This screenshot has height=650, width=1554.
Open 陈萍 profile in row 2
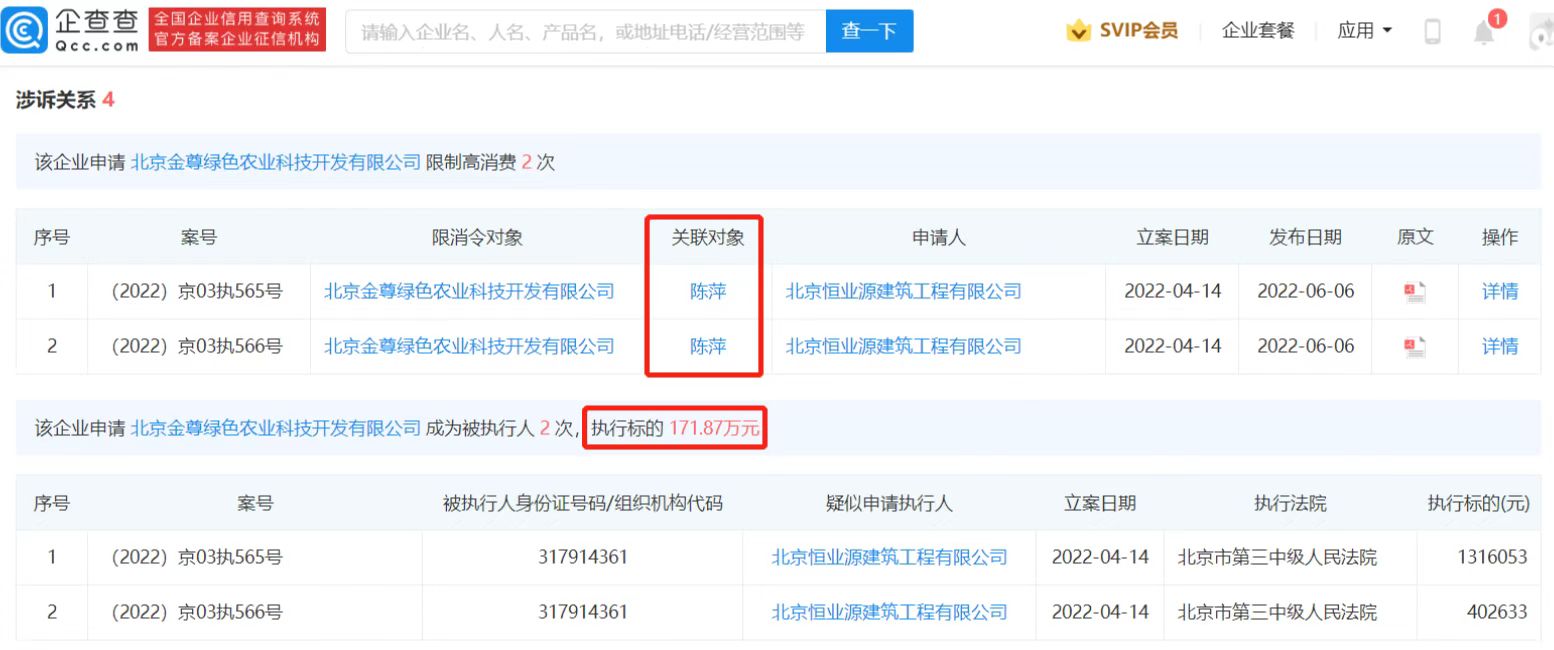708,346
